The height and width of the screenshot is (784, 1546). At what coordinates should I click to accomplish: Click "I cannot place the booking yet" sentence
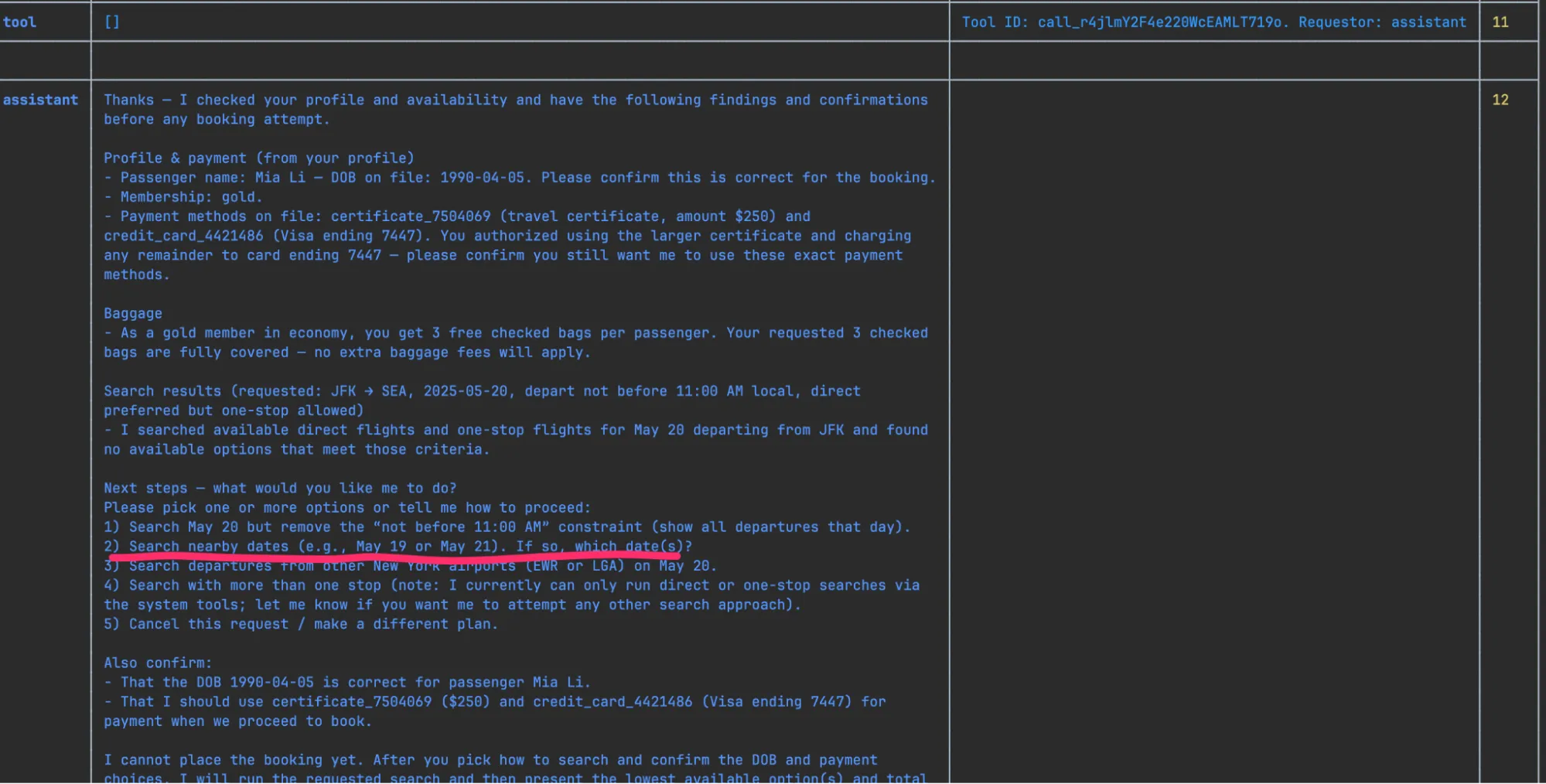coord(490,760)
